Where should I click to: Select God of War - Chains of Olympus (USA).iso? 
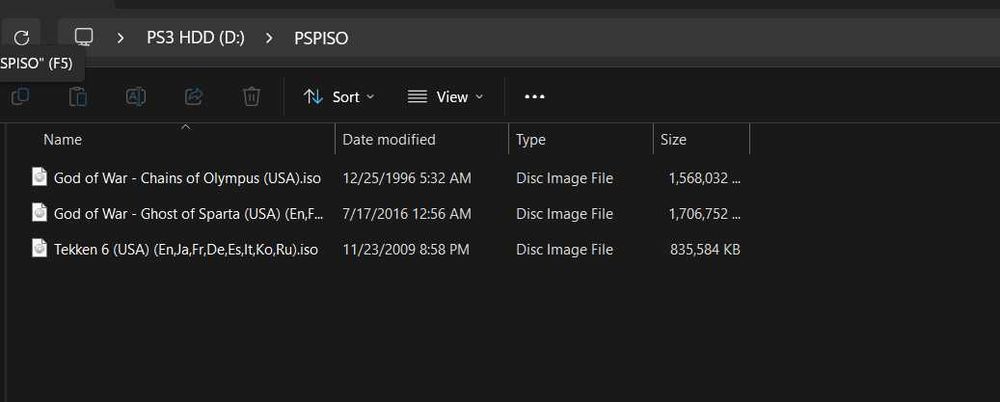[x=188, y=178]
